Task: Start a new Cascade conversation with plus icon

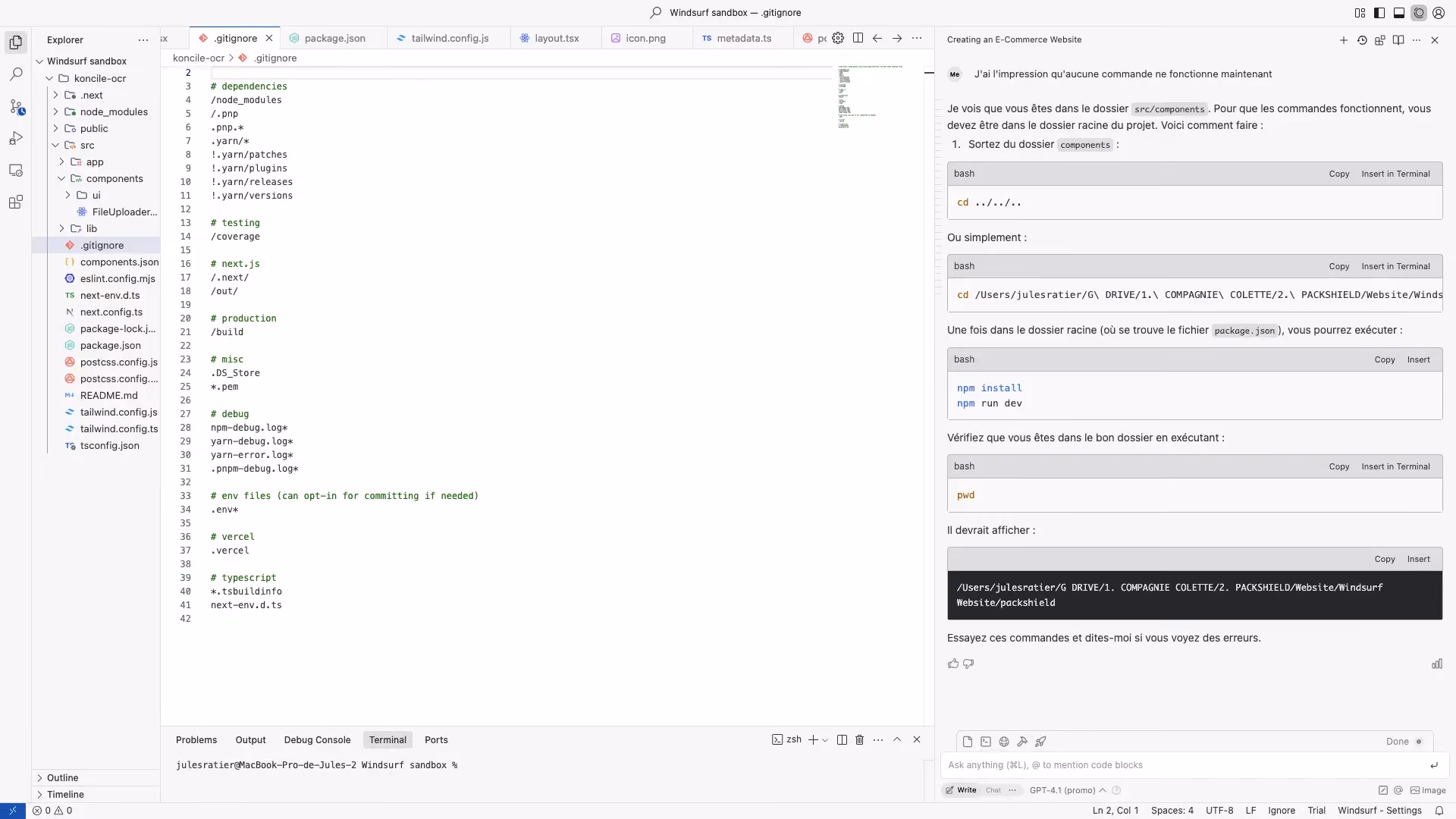Action: pyautogui.click(x=1343, y=40)
